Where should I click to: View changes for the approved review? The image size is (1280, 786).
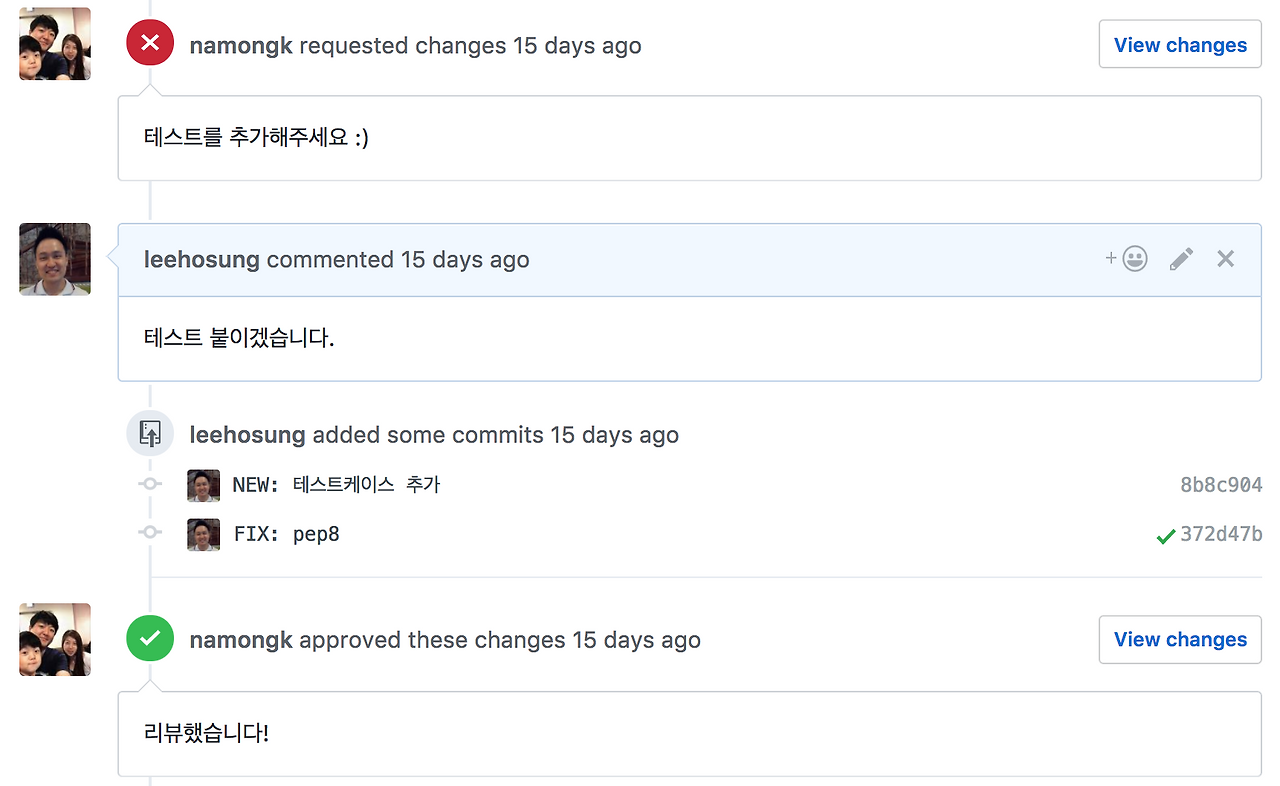(1180, 639)
